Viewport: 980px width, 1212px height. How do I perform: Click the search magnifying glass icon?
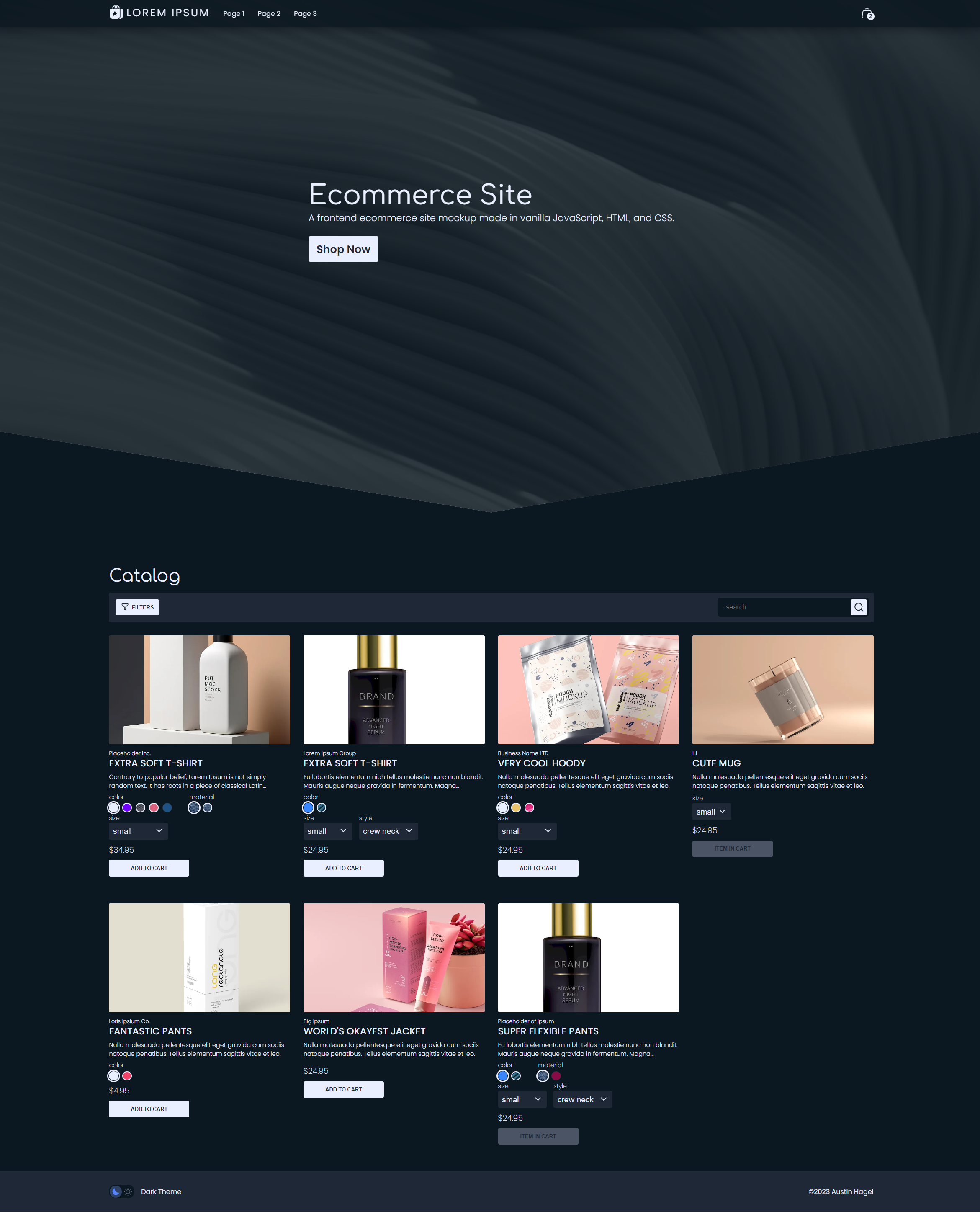click(858, 607)
